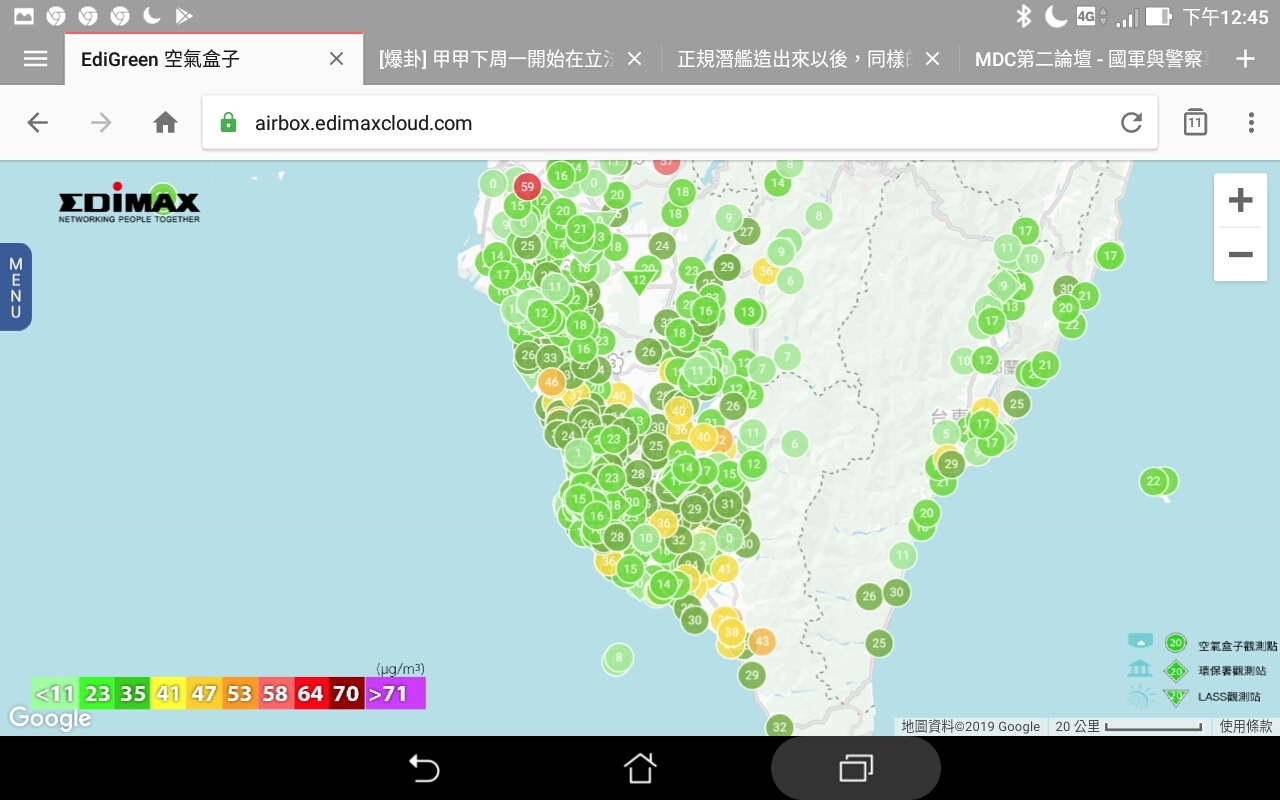Tap the Bluetooth status bar icon
The height and width of the screenshot is (800, 1280).
click(1023, 16)
